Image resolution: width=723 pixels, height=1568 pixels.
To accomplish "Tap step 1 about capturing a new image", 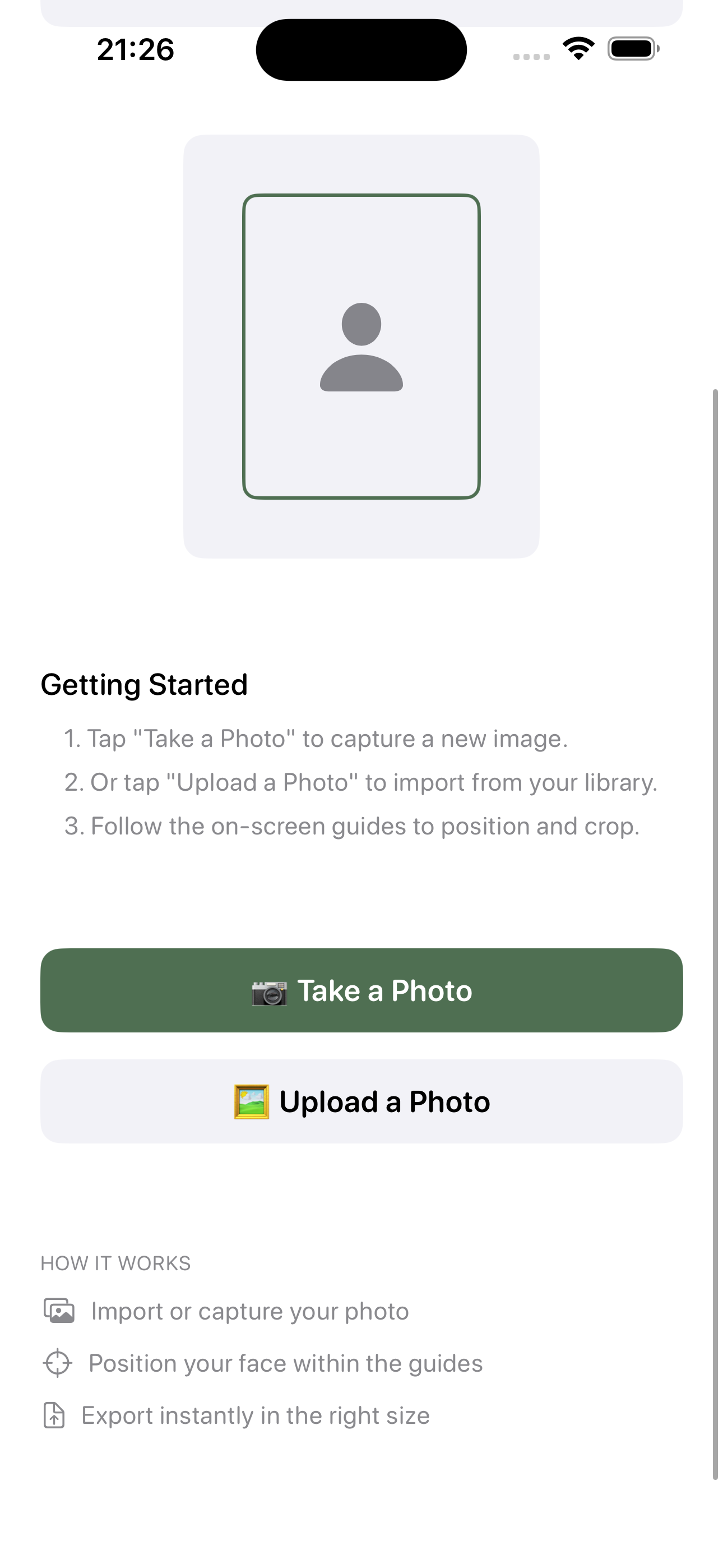I will click(316, 739).
